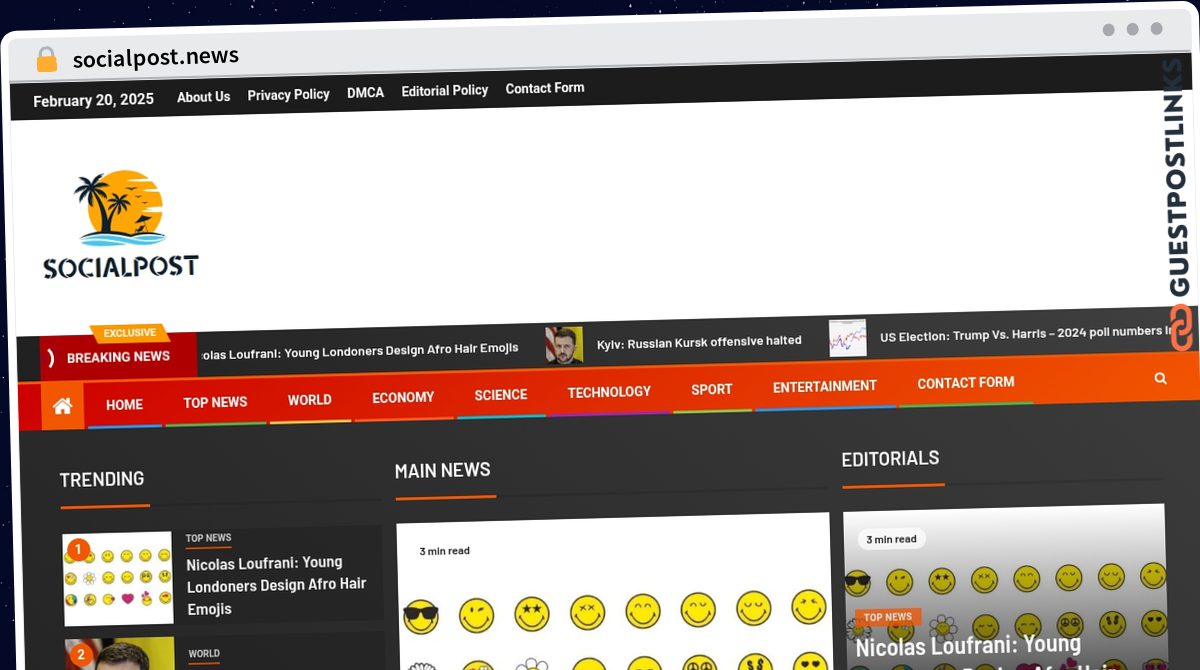Open the ENTERTAINMENT menu item
Viewport: 1200px width, 670px height.
click(824, 386)
